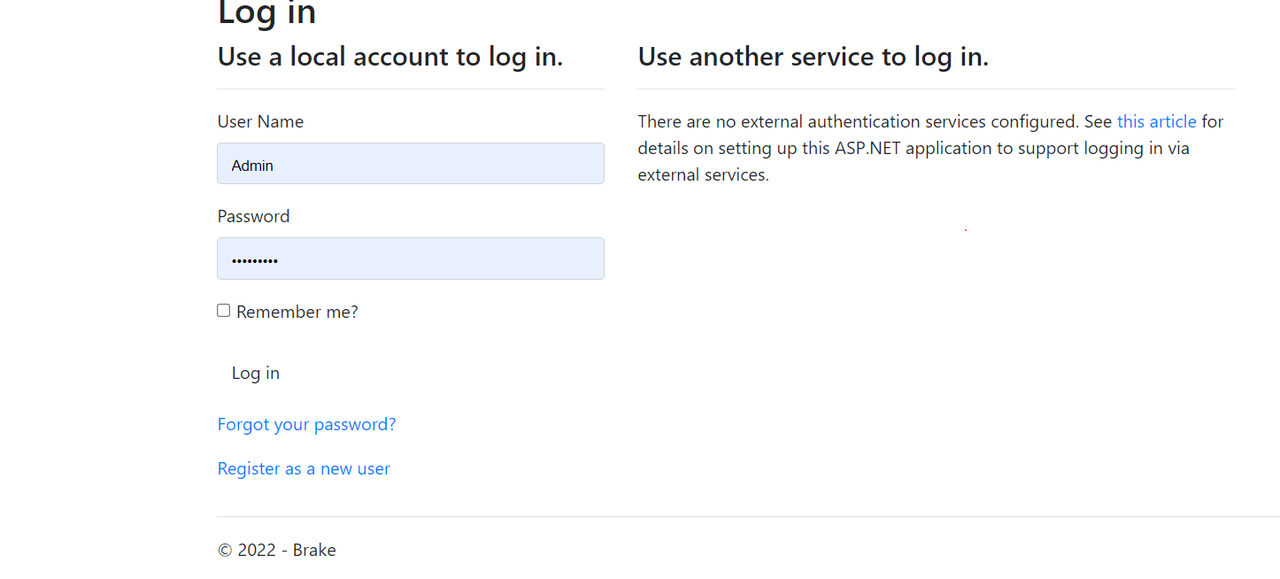
Task: Click the 2022 Brake copyright footer
Action: [276, 549]
